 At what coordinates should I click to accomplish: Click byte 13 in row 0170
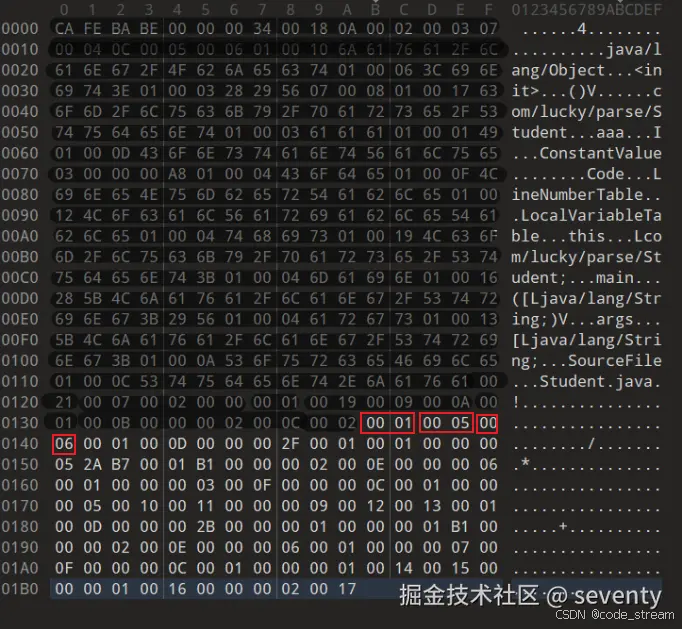coord(431,506)
